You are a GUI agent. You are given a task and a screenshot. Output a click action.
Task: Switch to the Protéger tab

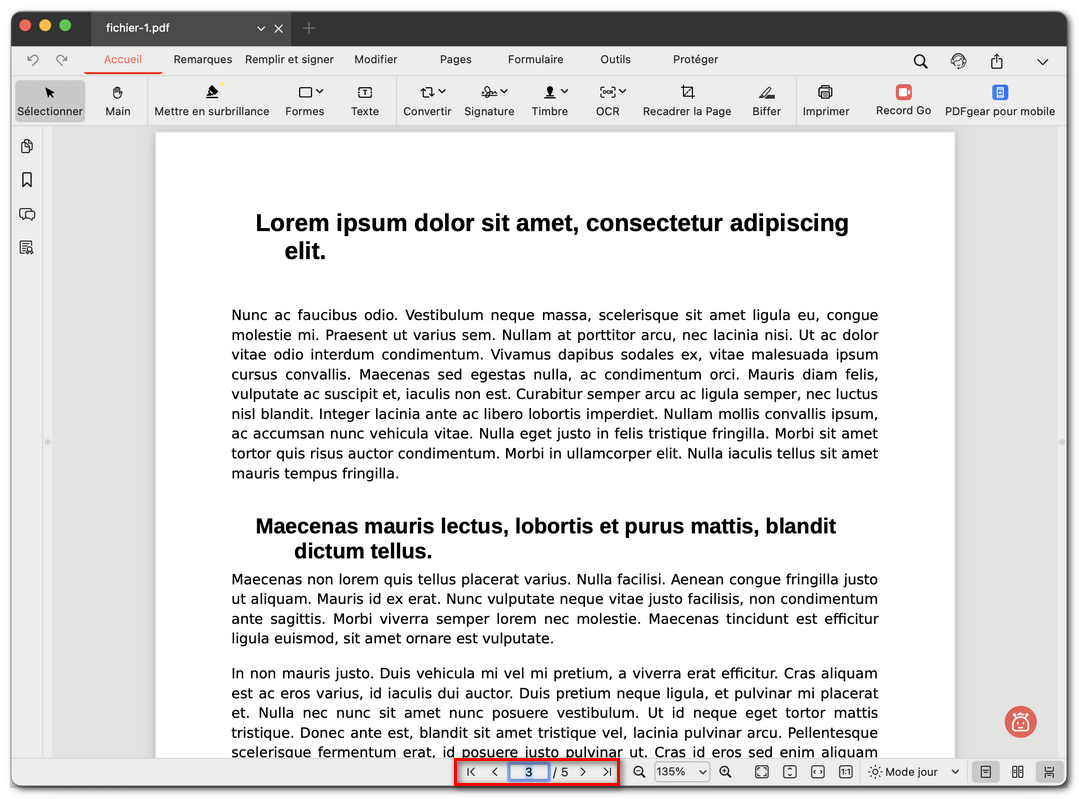click(x=695, y=60)
